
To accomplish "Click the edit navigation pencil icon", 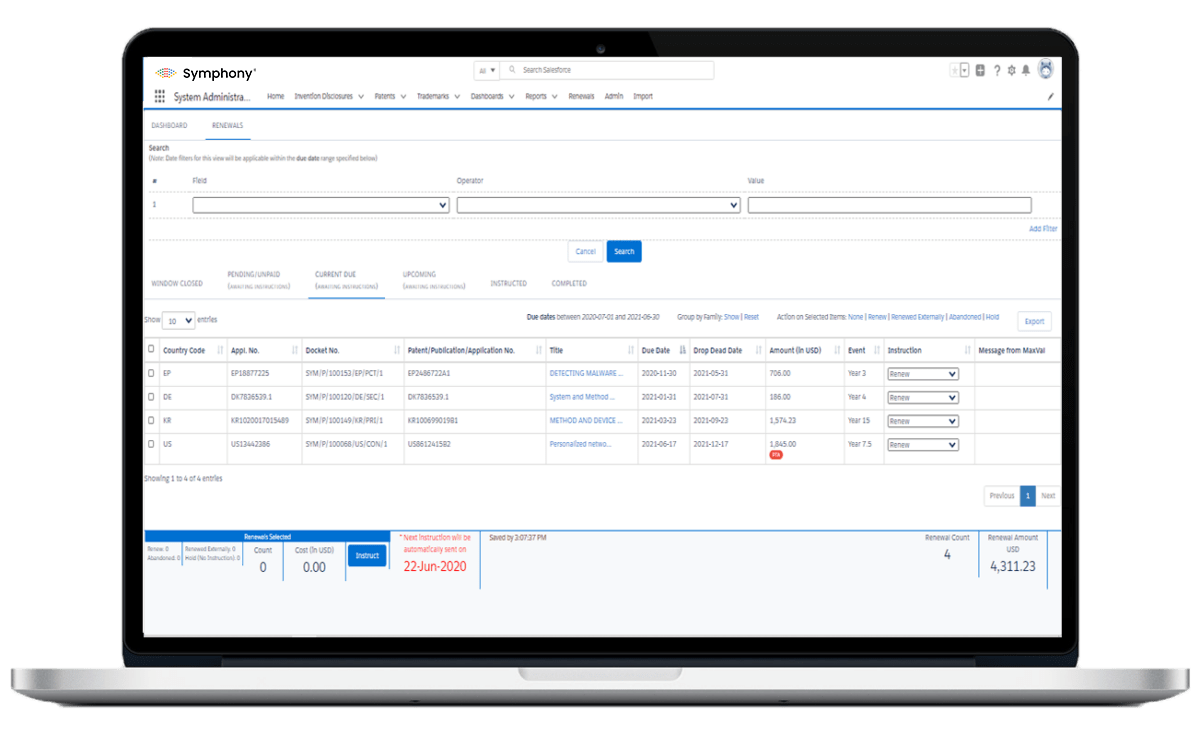I will click(x=1050, y=97).
